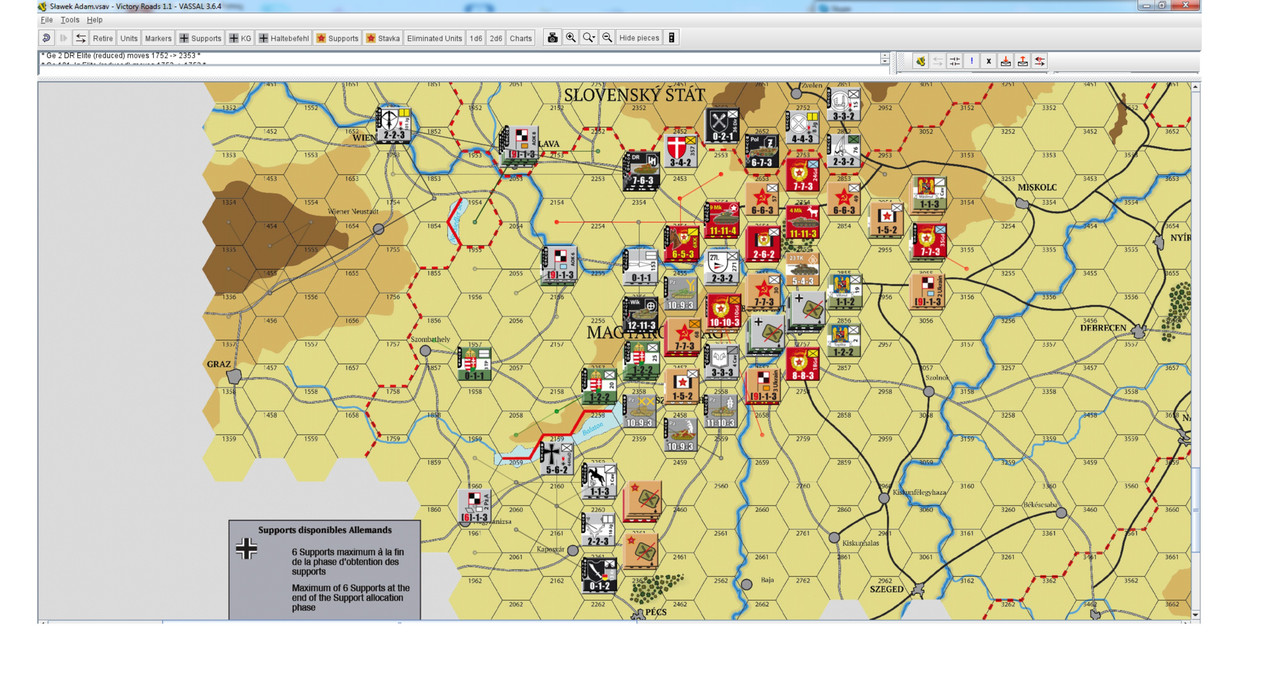Click the Stavka toolbar button
This screenshot has height=693, width=1280.
383,38
